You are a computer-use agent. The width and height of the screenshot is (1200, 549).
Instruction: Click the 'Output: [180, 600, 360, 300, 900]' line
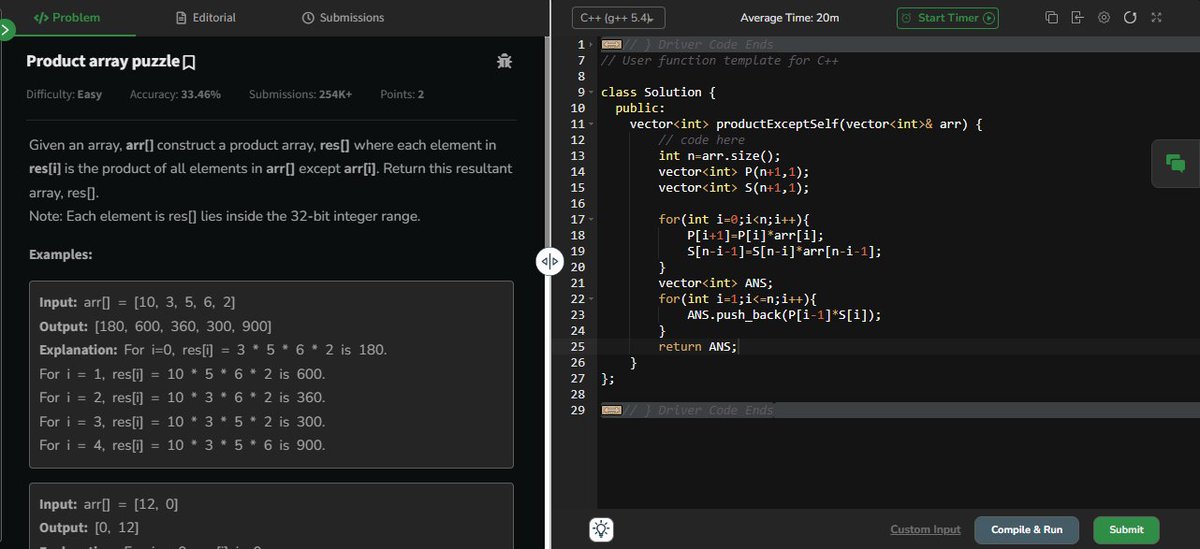(x=154, y=326)
